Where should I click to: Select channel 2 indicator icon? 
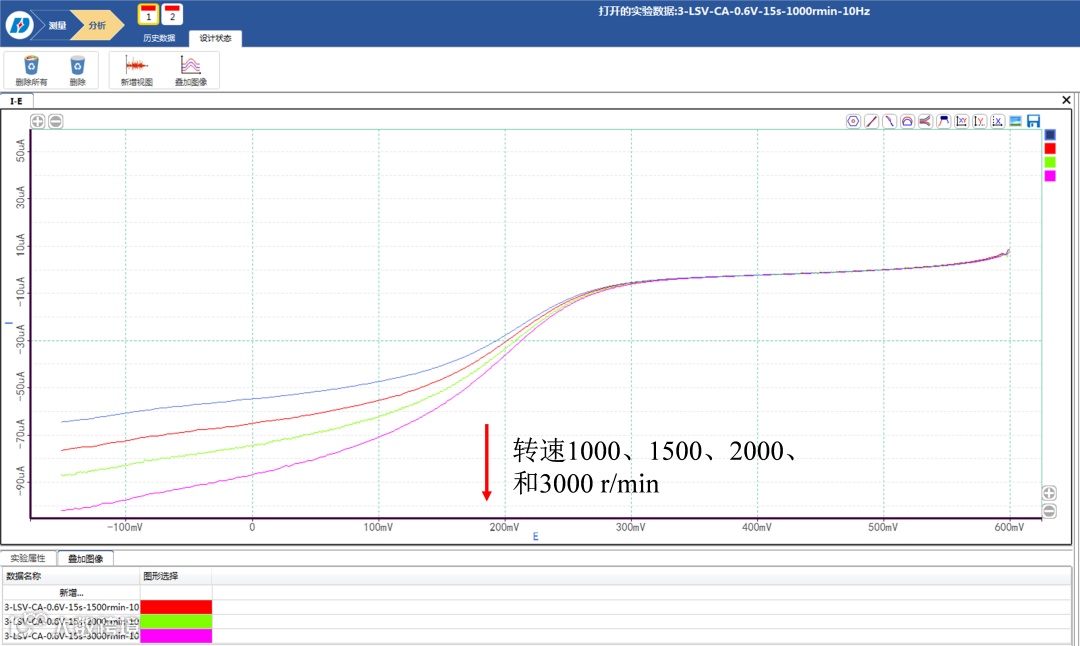[172, 14]
